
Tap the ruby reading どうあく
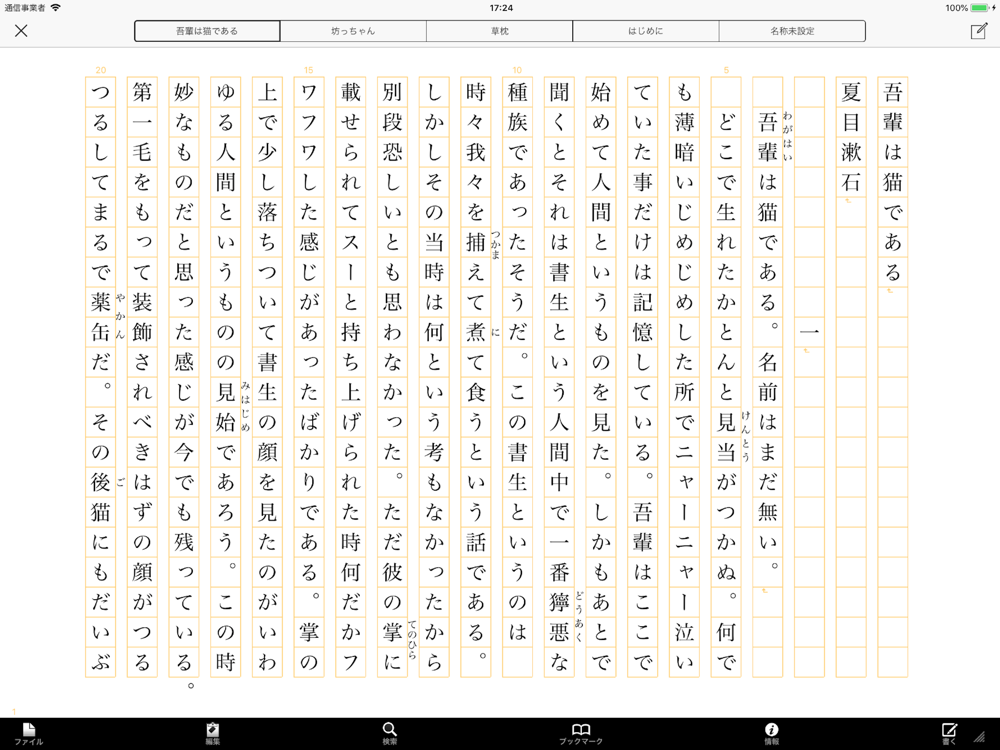pyautogui.click(x=579, y=617)
